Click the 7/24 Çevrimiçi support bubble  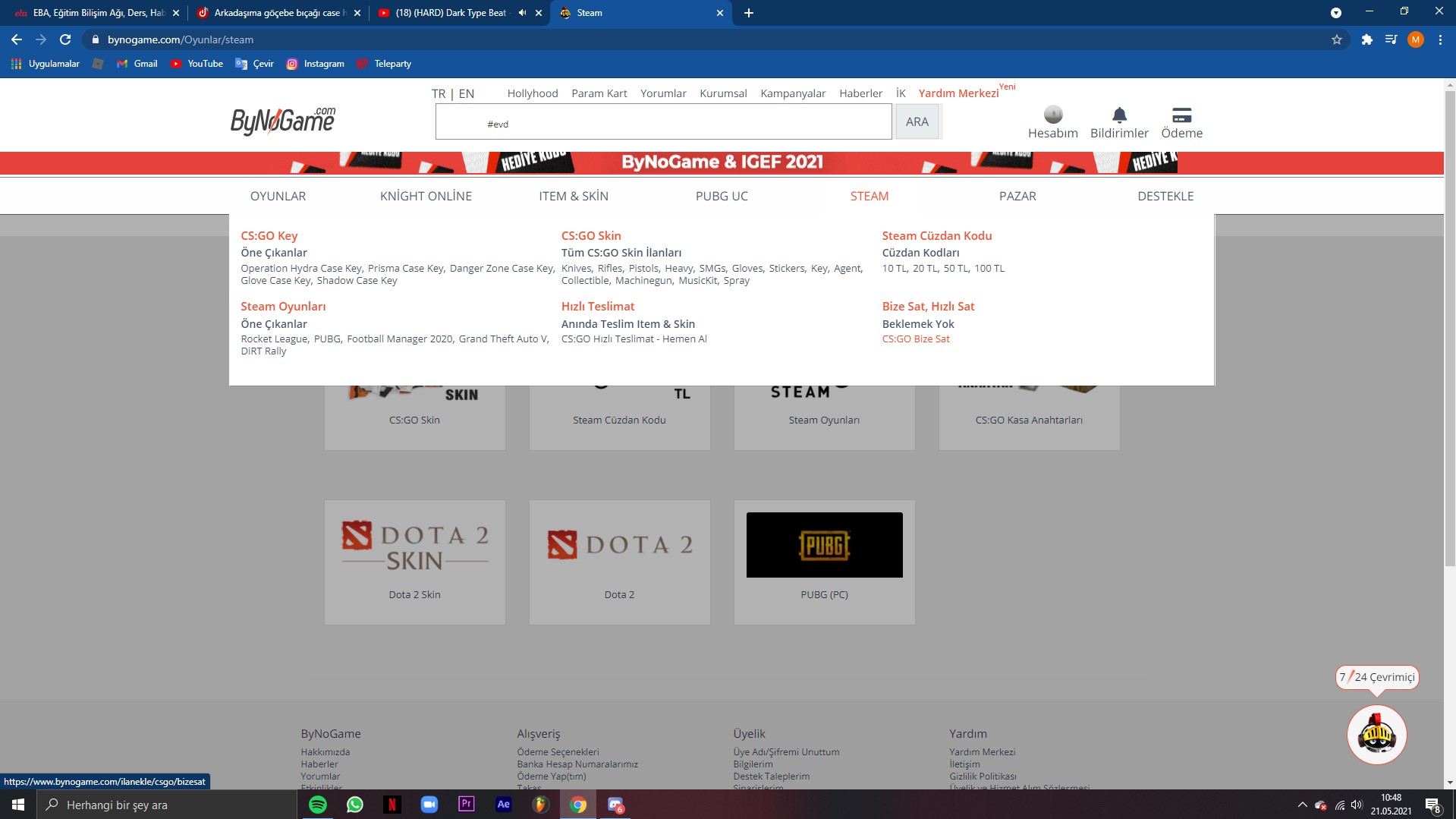[1377, 677]
